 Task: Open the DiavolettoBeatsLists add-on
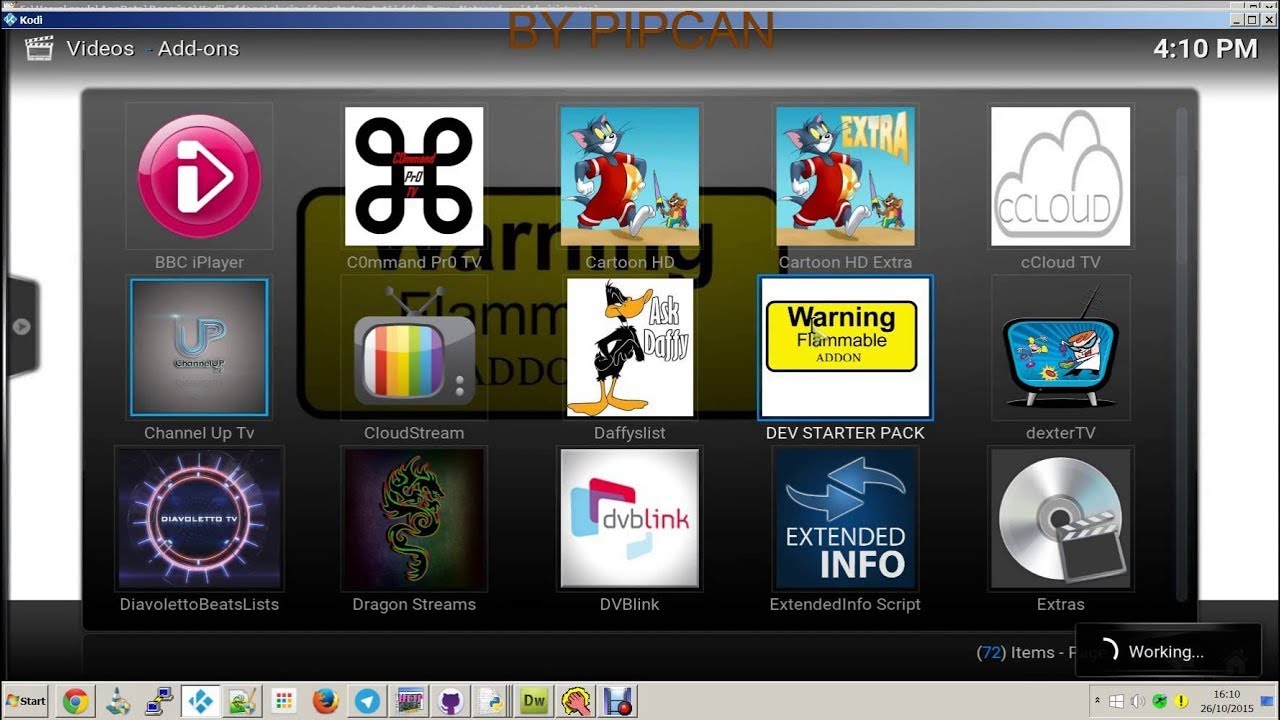[199, 518]
